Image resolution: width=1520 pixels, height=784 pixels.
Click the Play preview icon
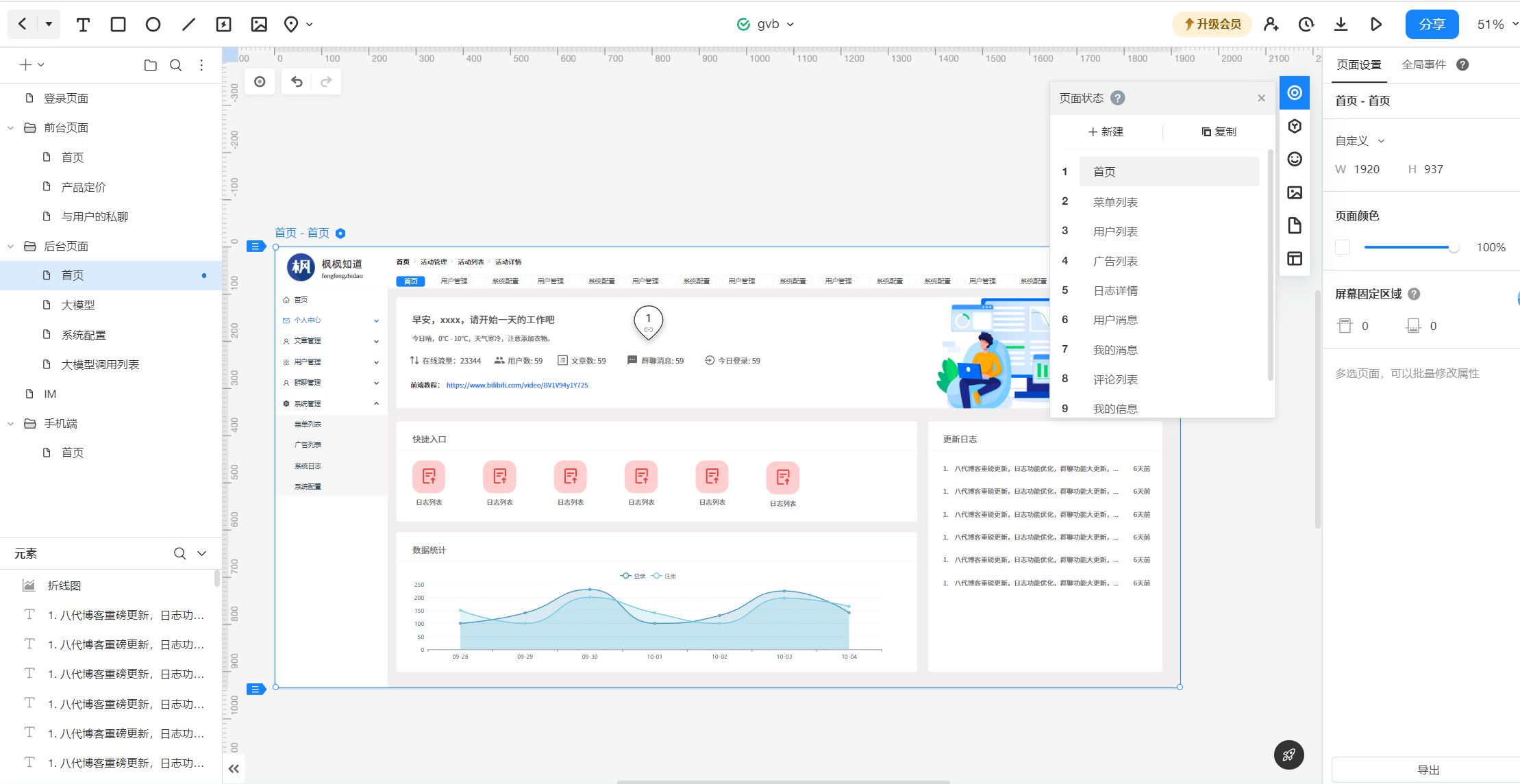pyautogui.click(x=1376, y=25)
